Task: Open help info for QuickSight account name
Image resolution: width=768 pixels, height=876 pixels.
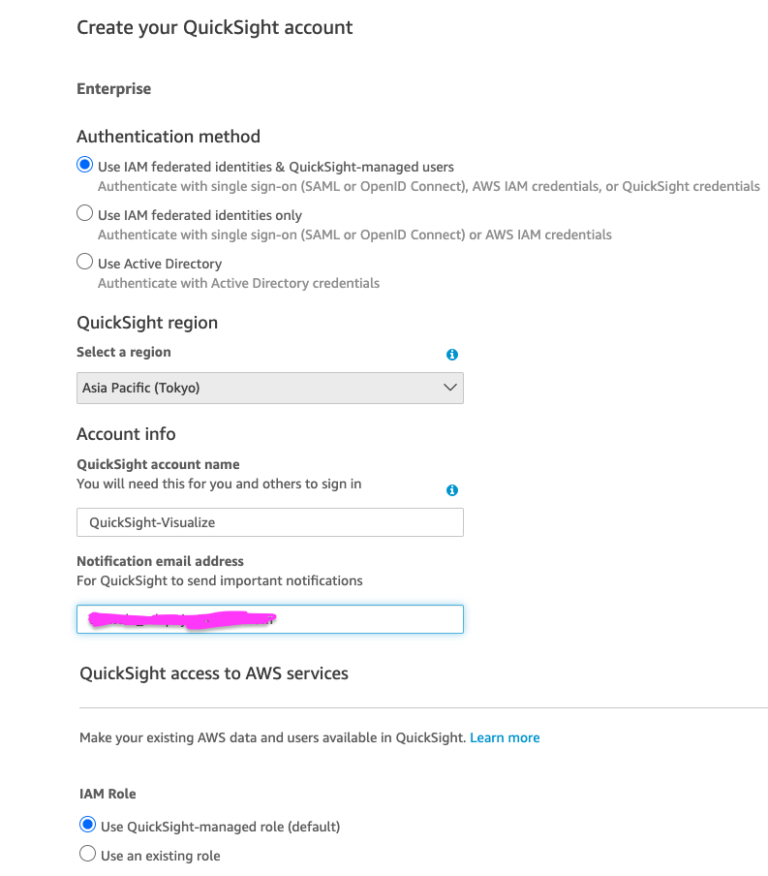Action: 452,490
